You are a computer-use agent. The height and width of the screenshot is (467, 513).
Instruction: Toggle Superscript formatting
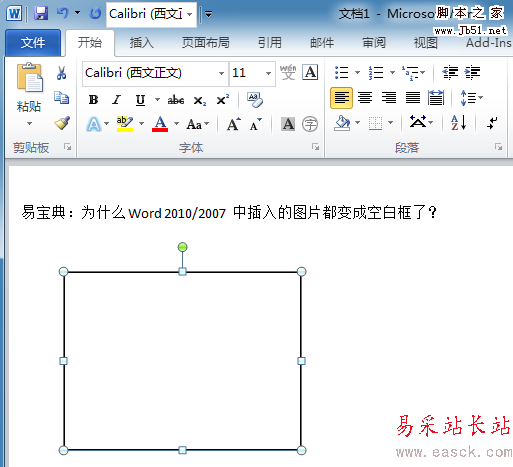click(x=223, y=99)
